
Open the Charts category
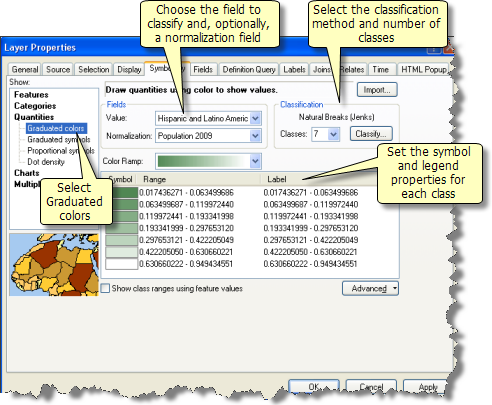(27, 173)
